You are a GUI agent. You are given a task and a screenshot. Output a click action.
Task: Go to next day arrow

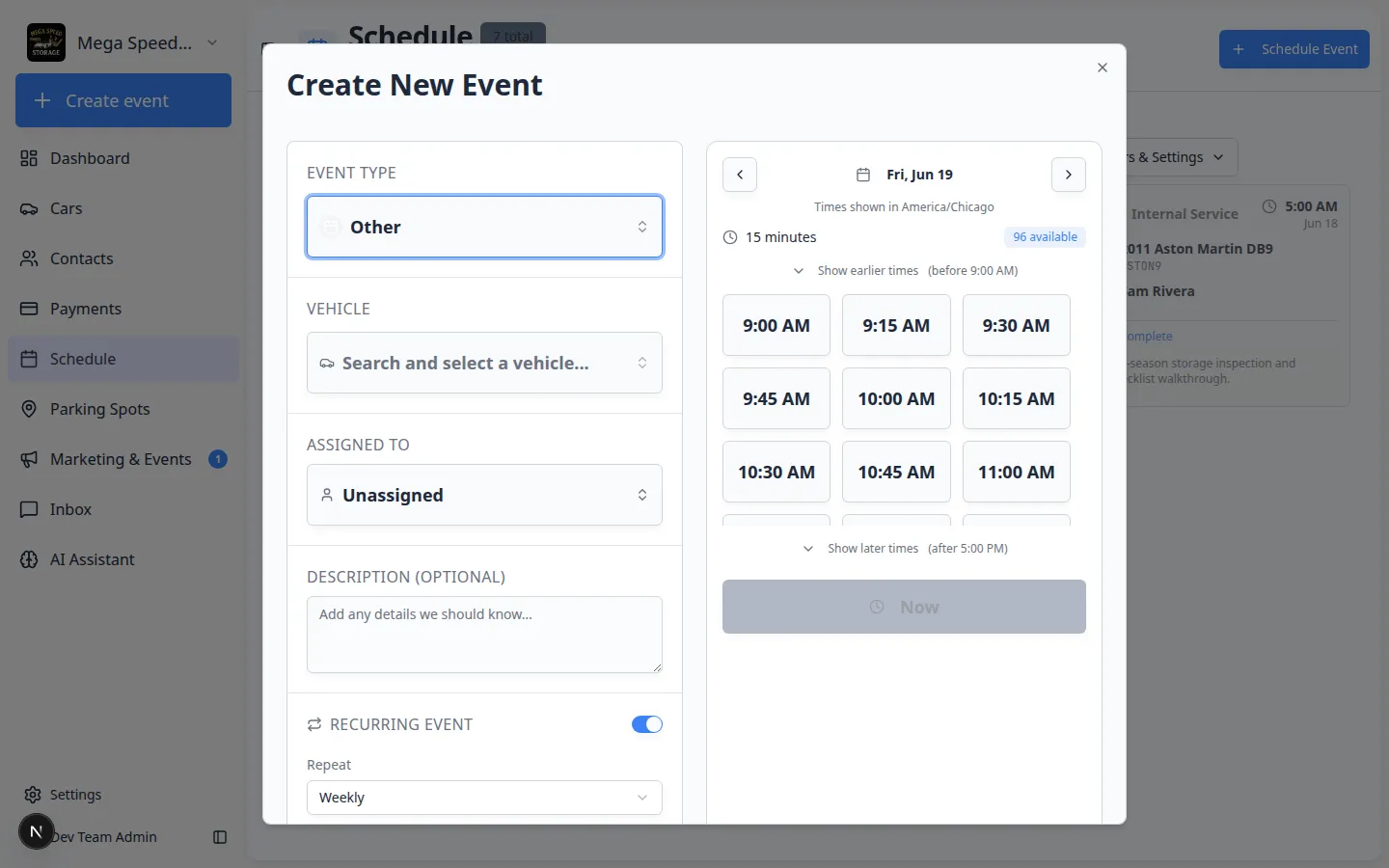pos(1069,175)
